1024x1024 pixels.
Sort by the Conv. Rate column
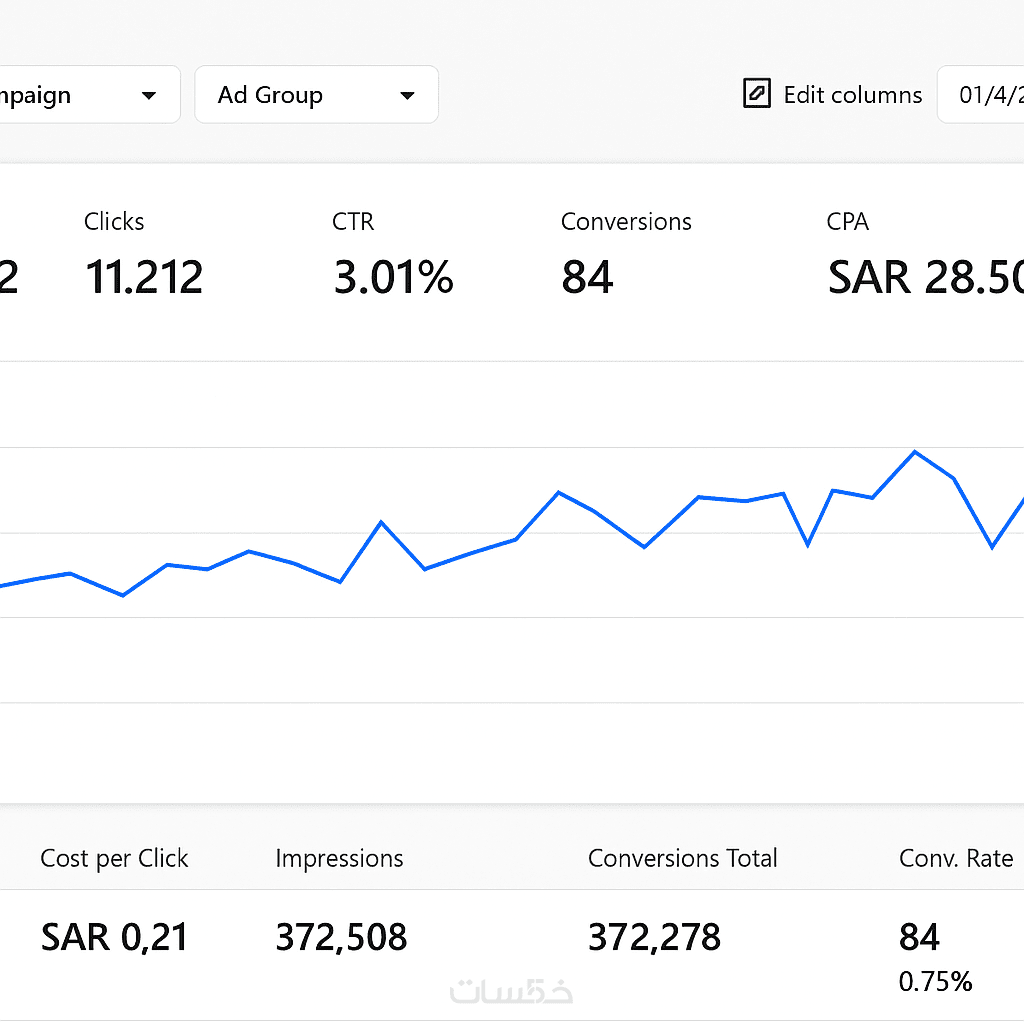click(955, 858)
